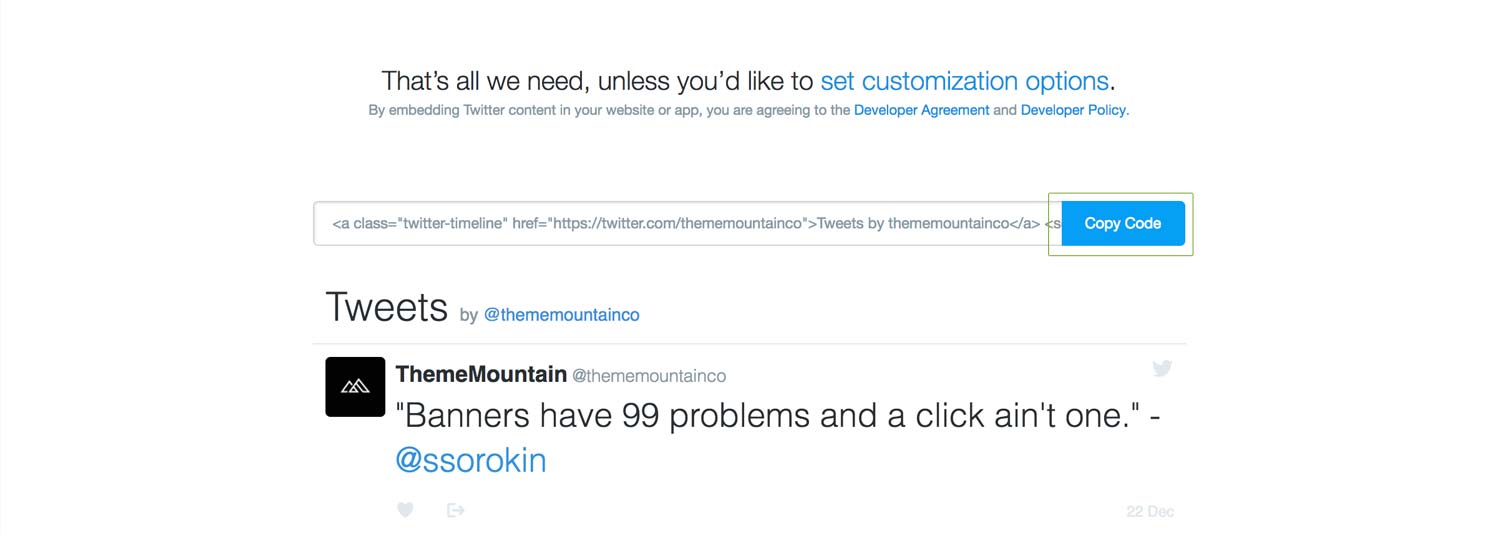Click the share arrow icon under the tweet
This screenshot has height=535, width=1500.
(x=456, y=510)
